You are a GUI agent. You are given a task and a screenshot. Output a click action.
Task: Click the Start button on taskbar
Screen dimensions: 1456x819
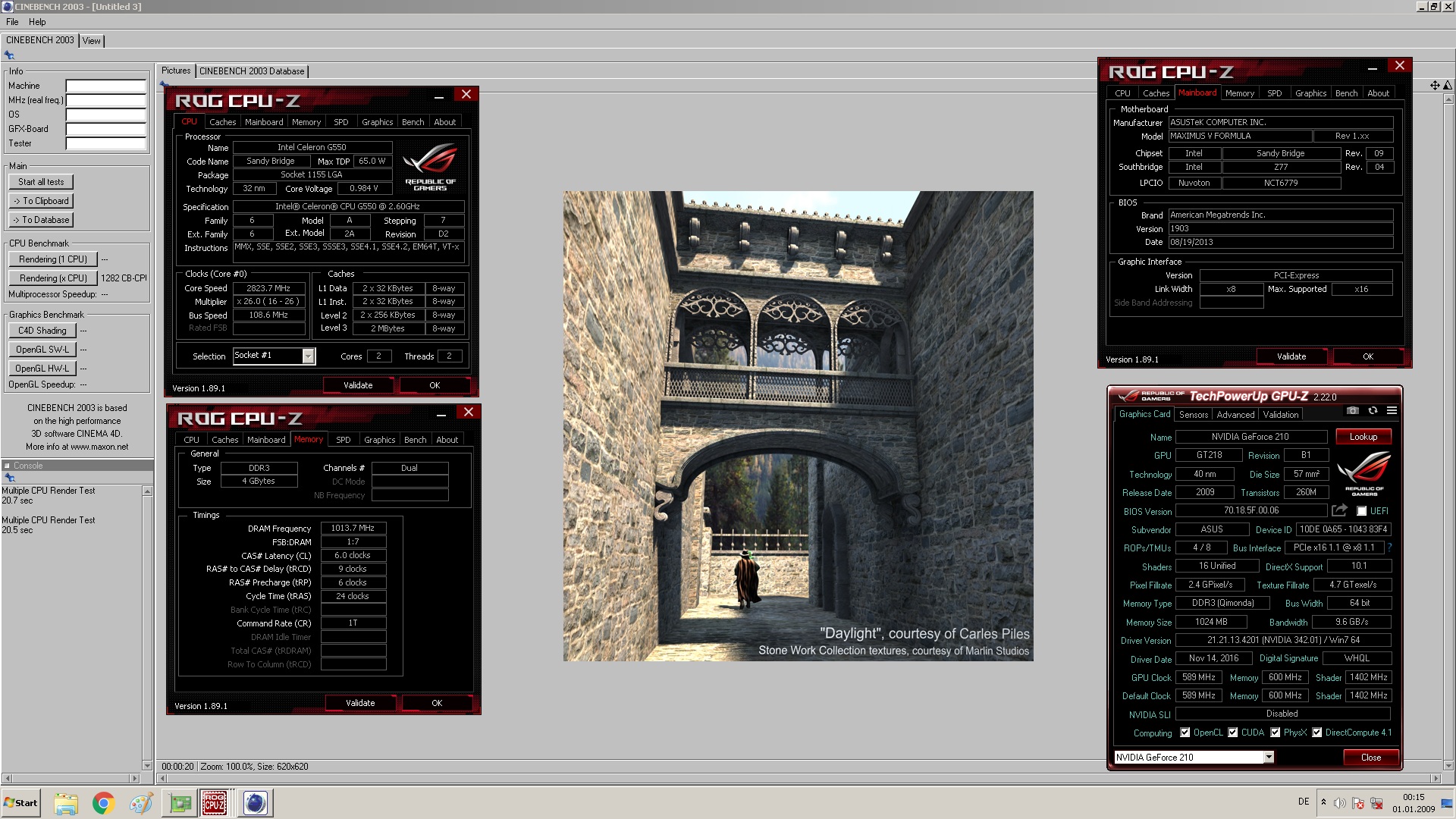pyautogui.click(x=20, y=803)
